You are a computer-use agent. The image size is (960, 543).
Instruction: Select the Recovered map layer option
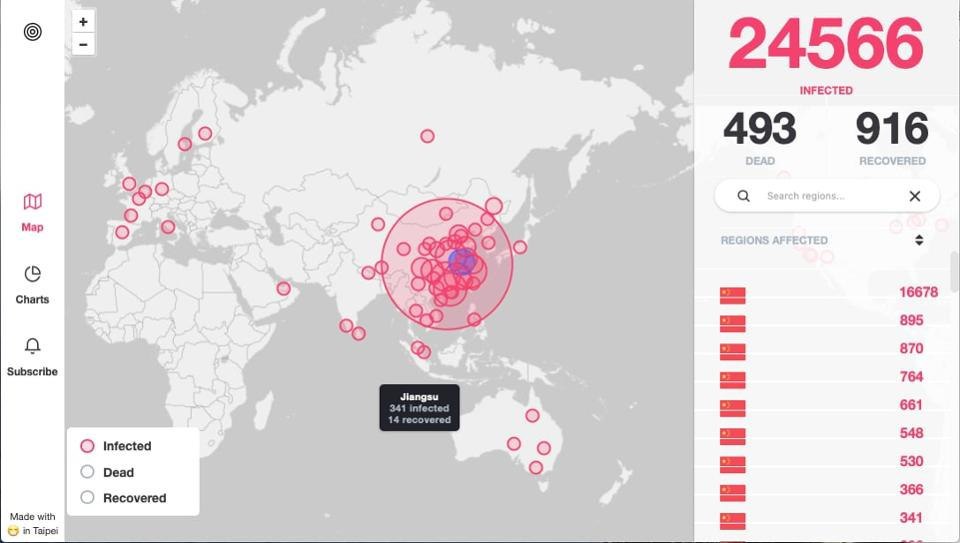tap(87, 498)
